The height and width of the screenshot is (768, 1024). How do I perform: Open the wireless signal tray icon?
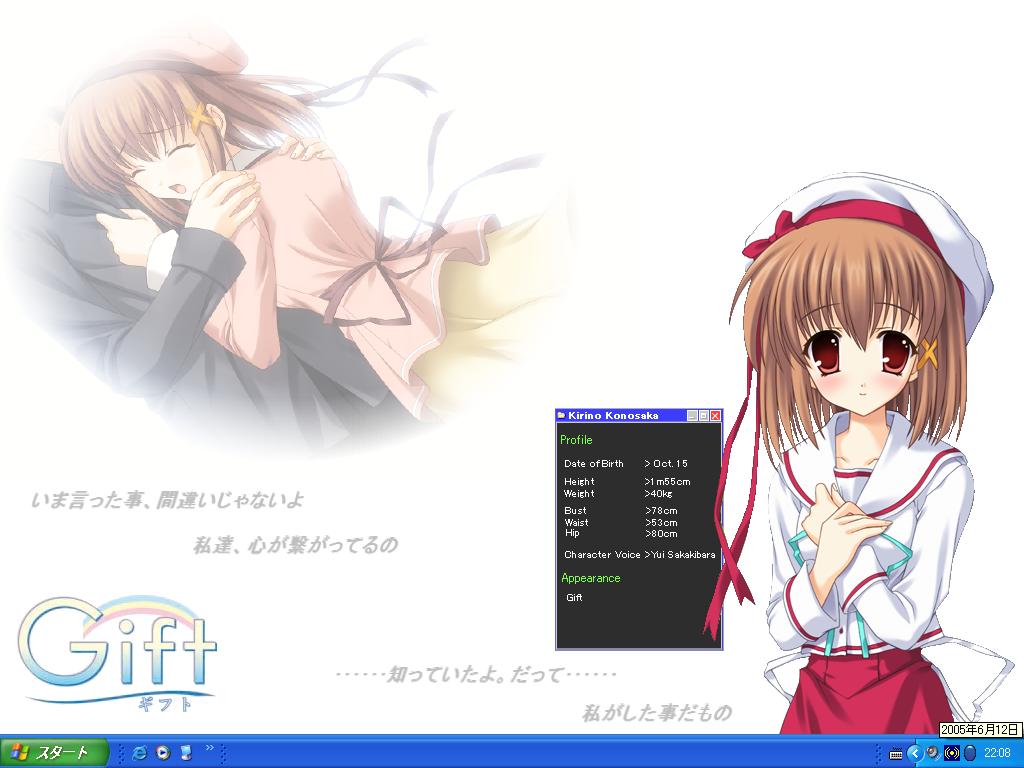(952, 754)
